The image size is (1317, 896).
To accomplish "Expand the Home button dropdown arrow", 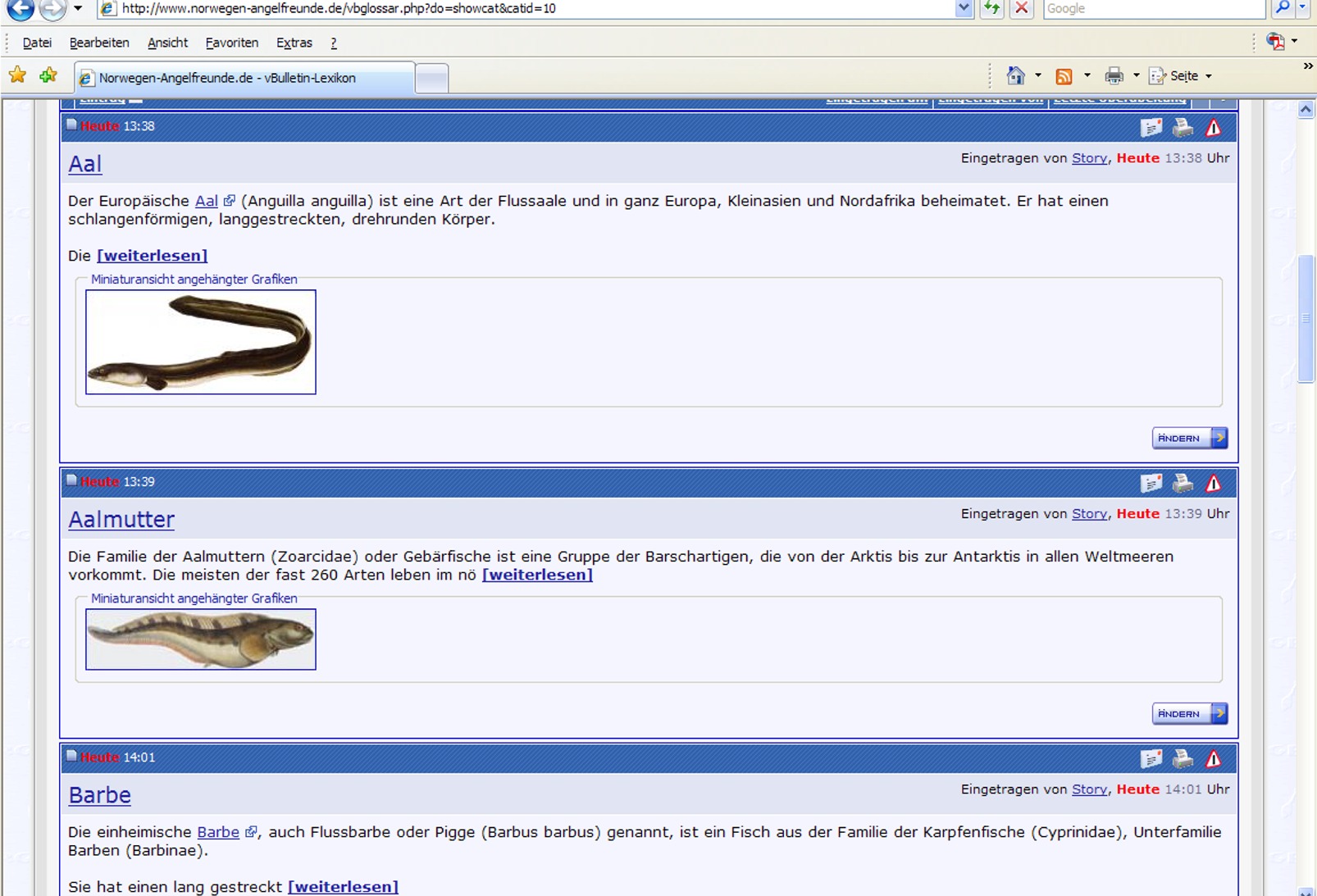I will 1038,75.
